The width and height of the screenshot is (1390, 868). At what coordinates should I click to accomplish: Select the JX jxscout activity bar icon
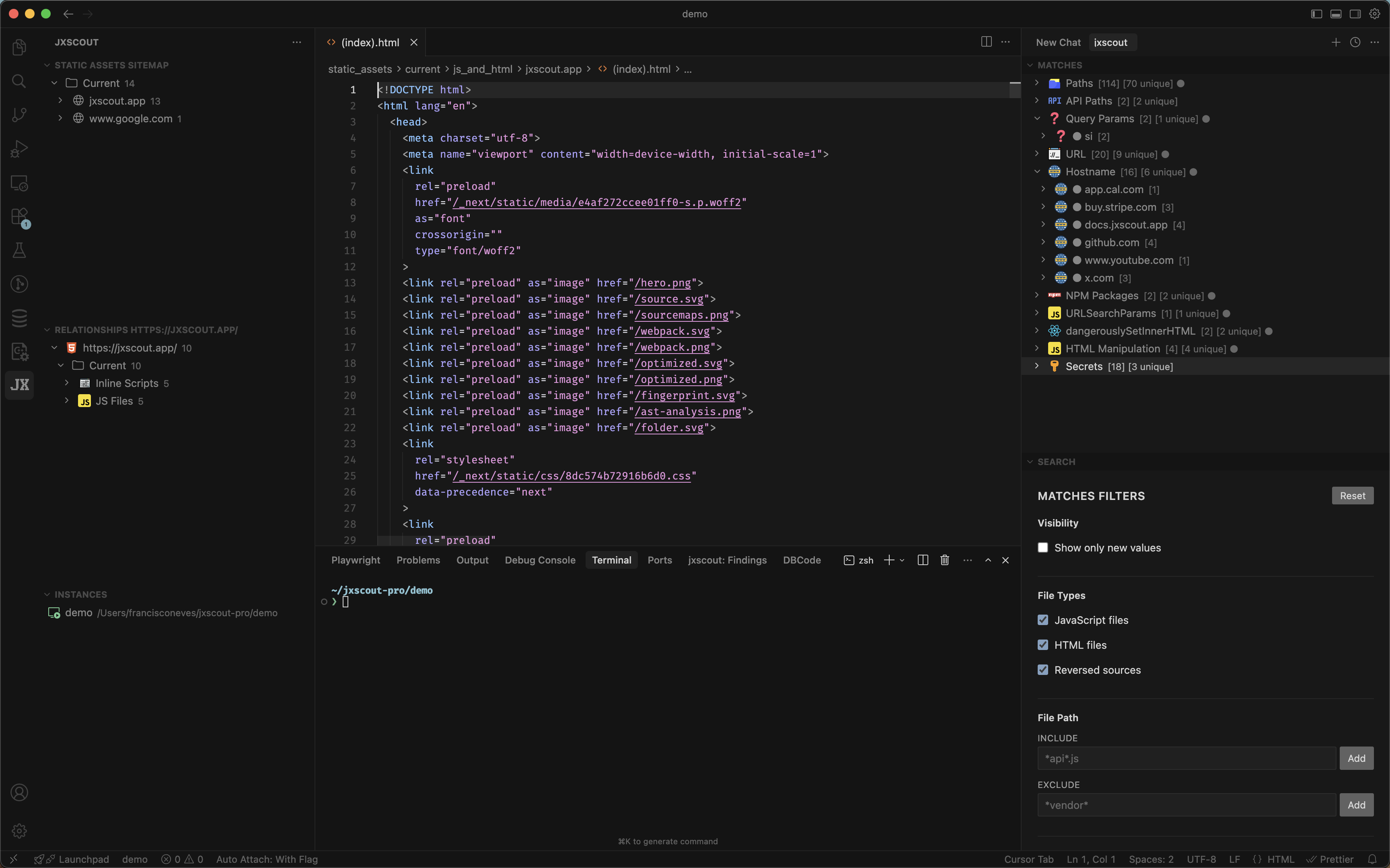19,385
